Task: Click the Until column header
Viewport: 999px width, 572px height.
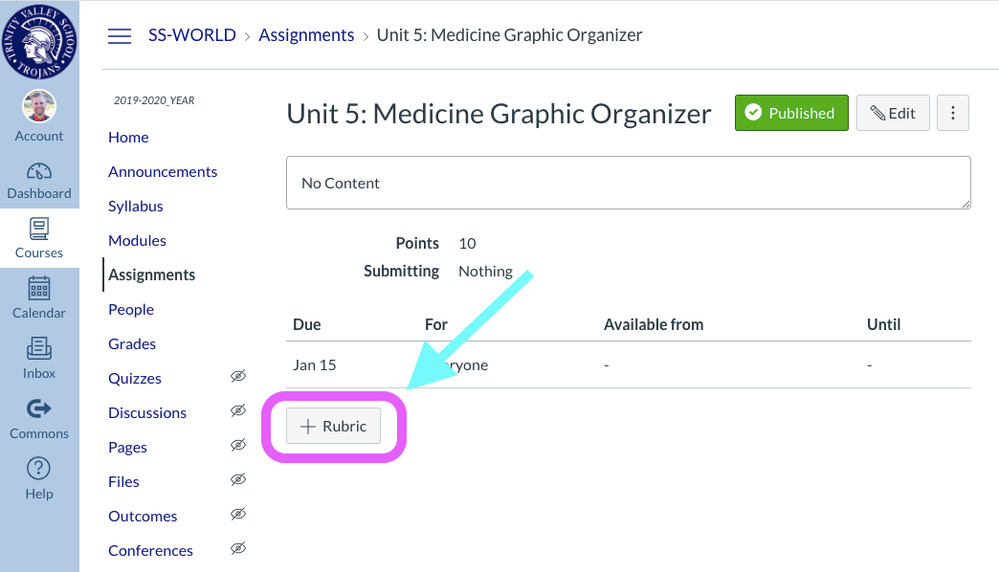Action: tap(883, 324)
